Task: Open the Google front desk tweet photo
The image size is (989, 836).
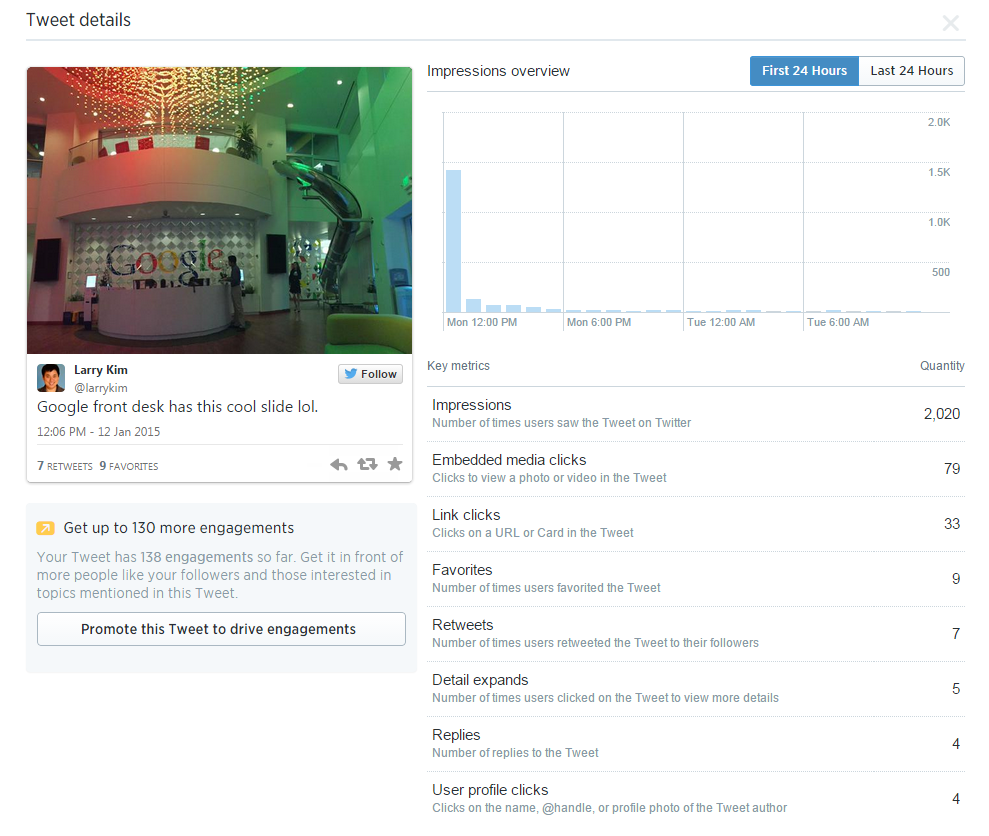Action: (x=219, y=210)
